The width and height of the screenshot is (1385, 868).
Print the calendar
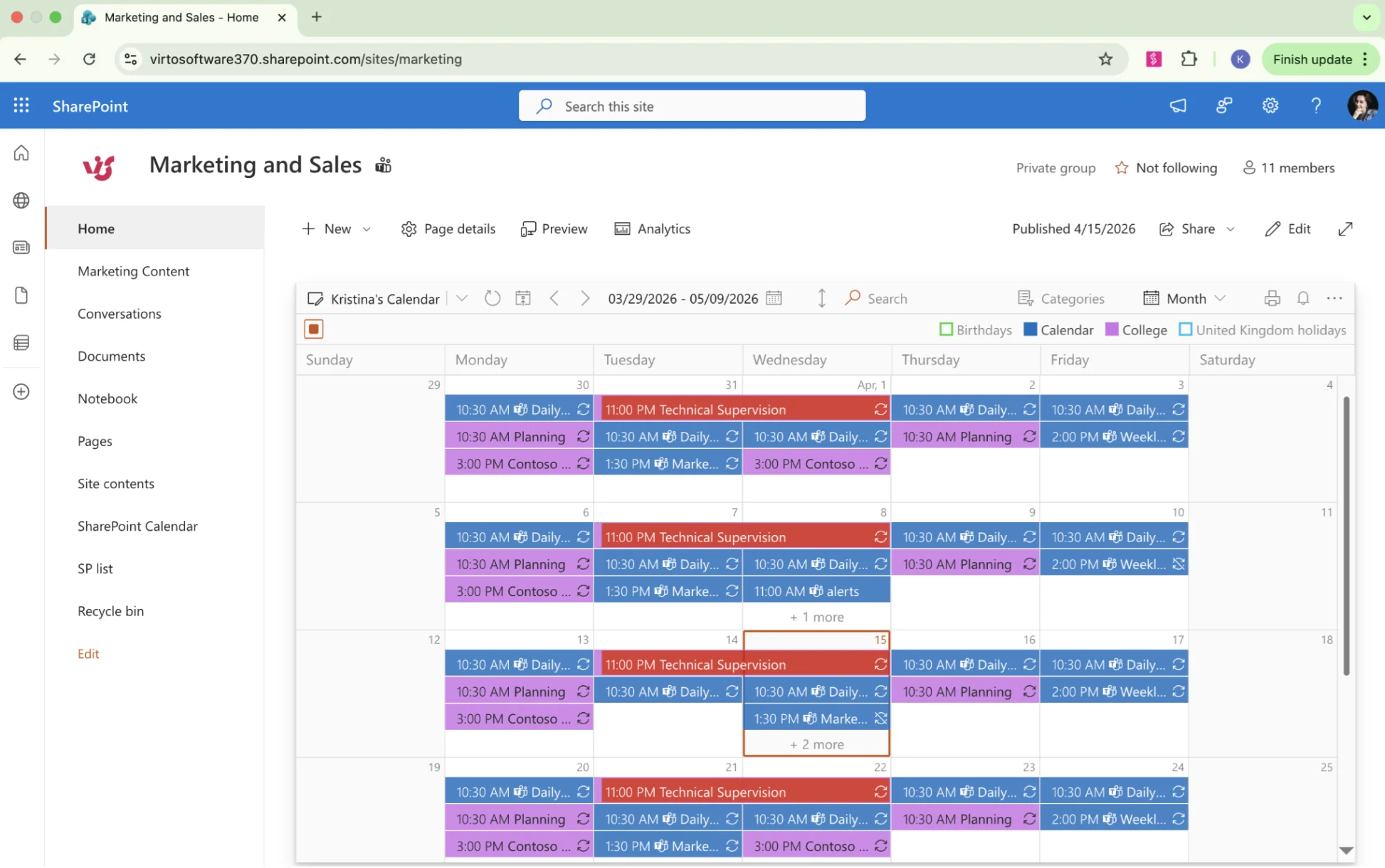pyautogui.click(x=1272, y=298)
